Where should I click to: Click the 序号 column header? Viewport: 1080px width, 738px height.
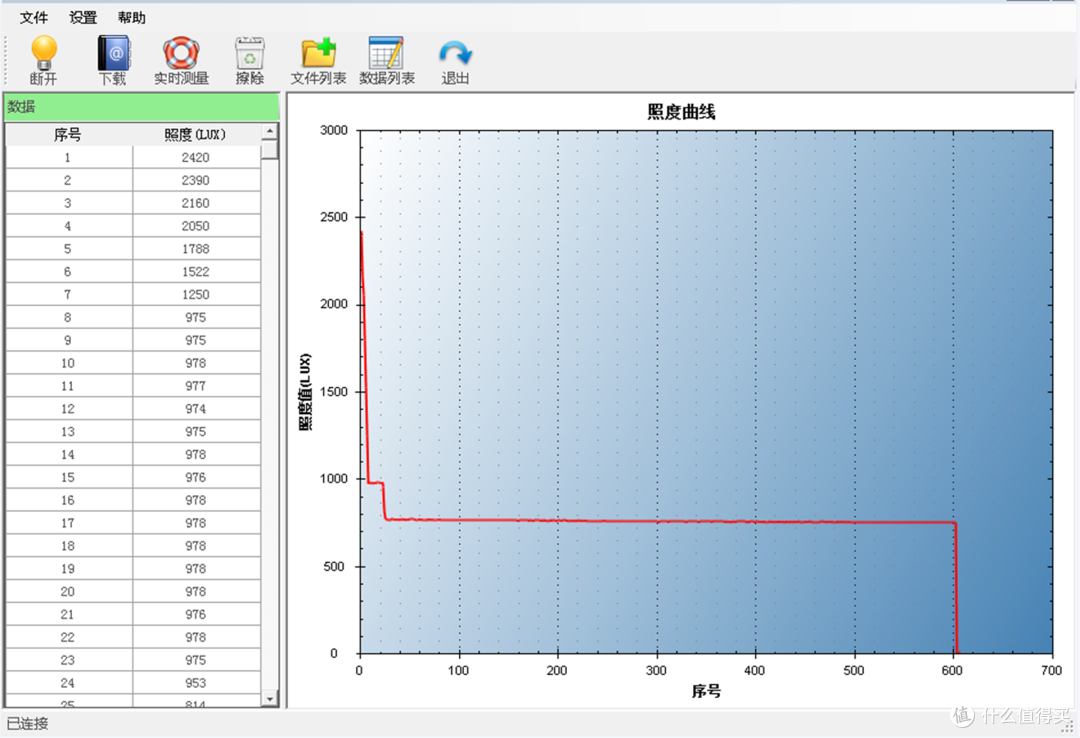(68, 134)
